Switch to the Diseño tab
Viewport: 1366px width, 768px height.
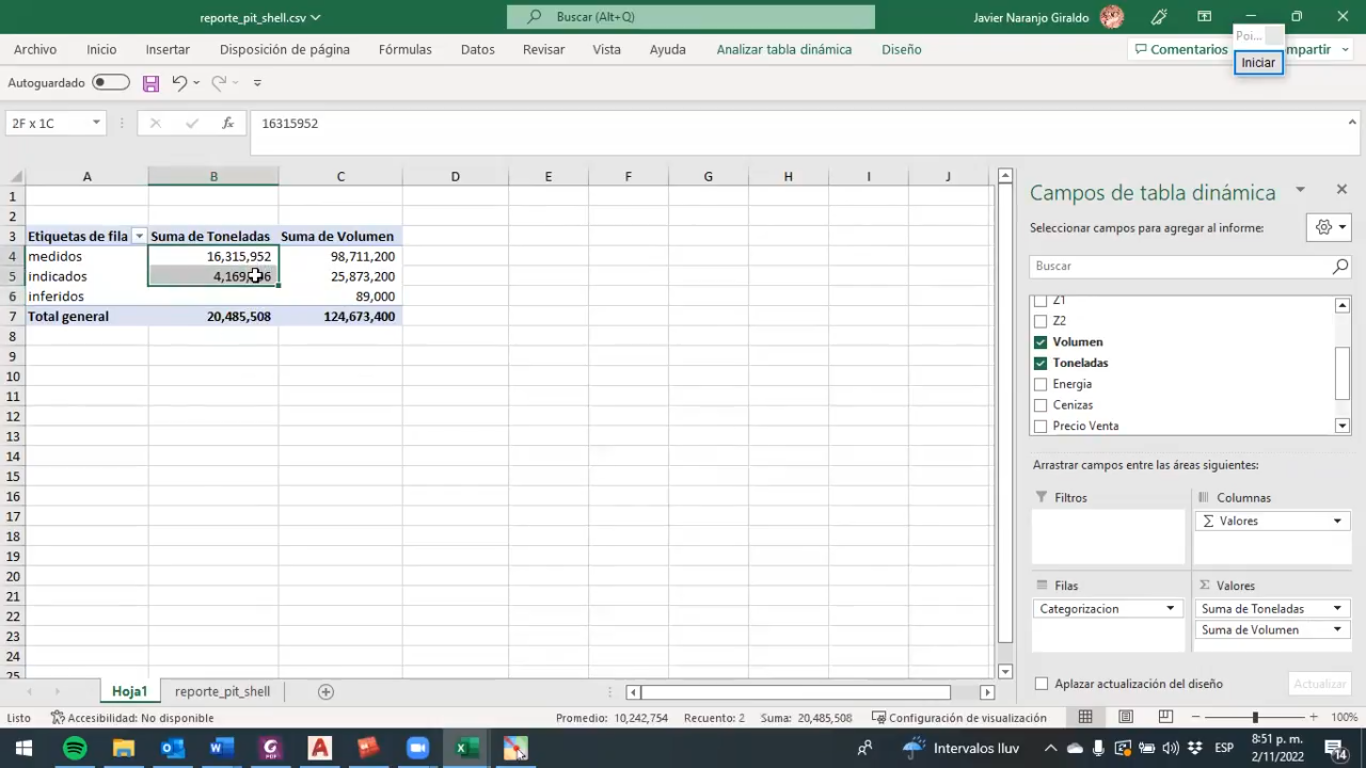click(901, 49)
